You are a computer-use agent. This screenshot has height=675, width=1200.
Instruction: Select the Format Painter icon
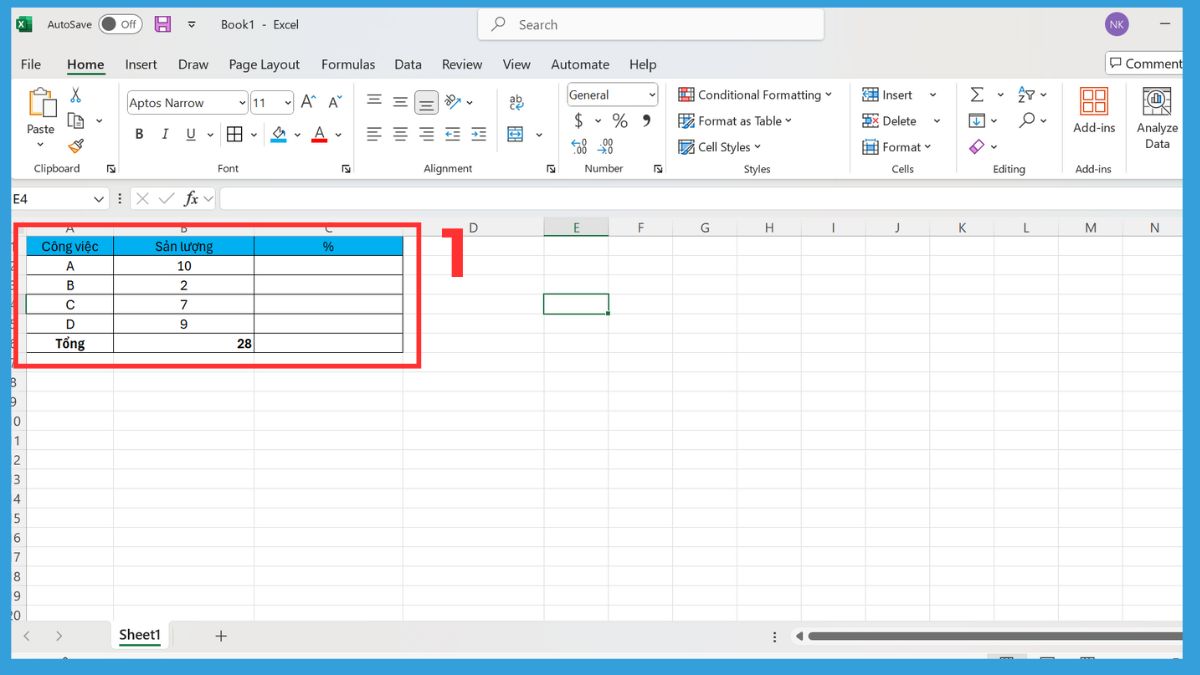click(x=76, y=146)
